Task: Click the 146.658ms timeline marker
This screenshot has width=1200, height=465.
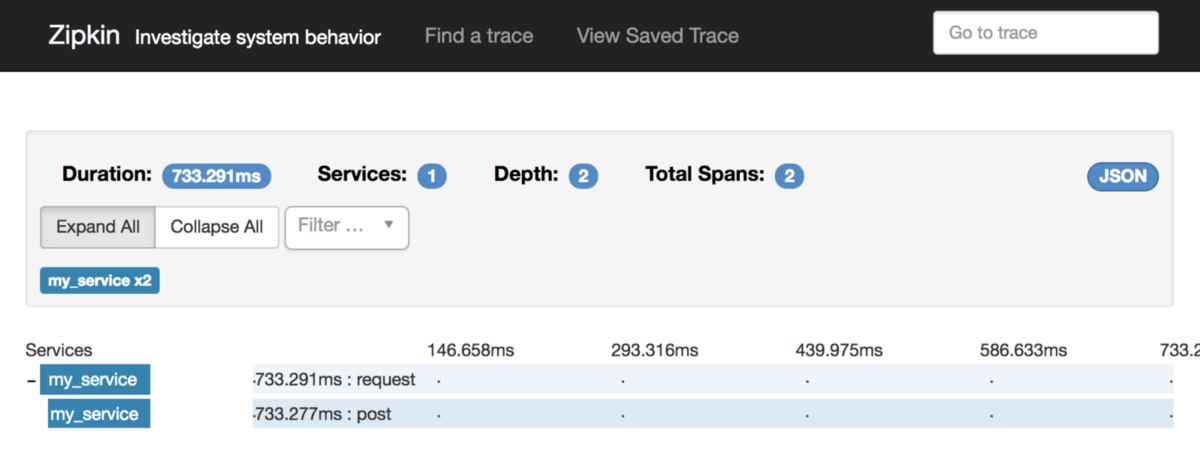Action: point(470,350)
